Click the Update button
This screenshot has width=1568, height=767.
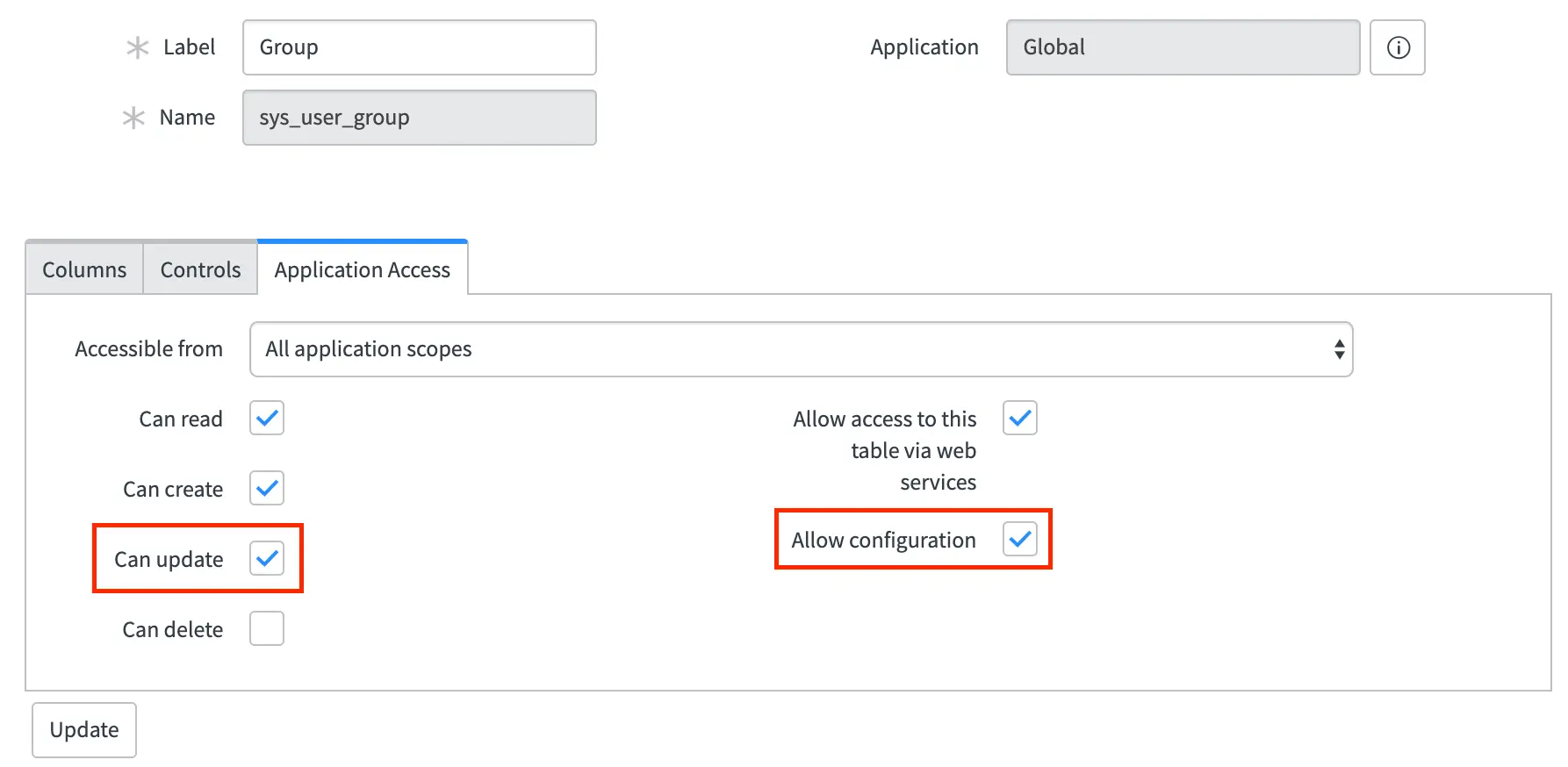coord(84,730)
